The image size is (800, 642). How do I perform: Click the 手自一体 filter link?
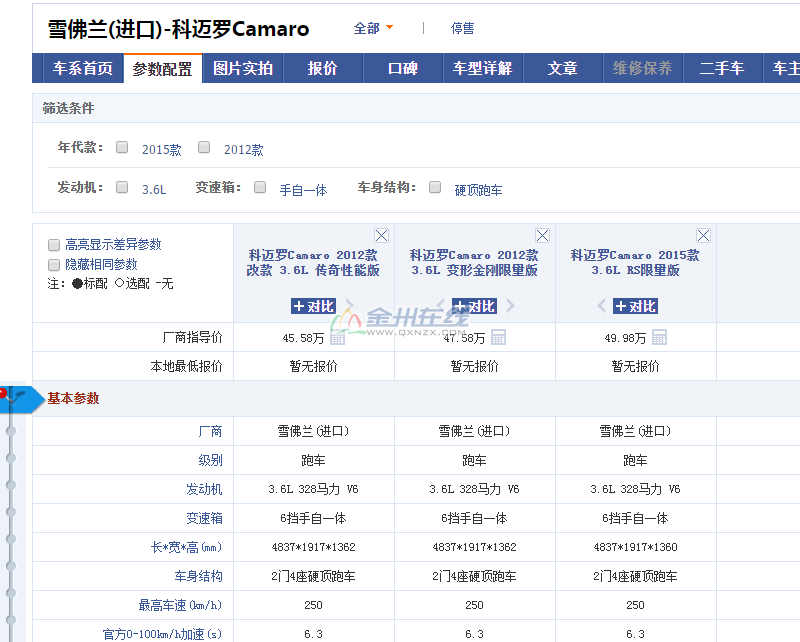(304, 190)
